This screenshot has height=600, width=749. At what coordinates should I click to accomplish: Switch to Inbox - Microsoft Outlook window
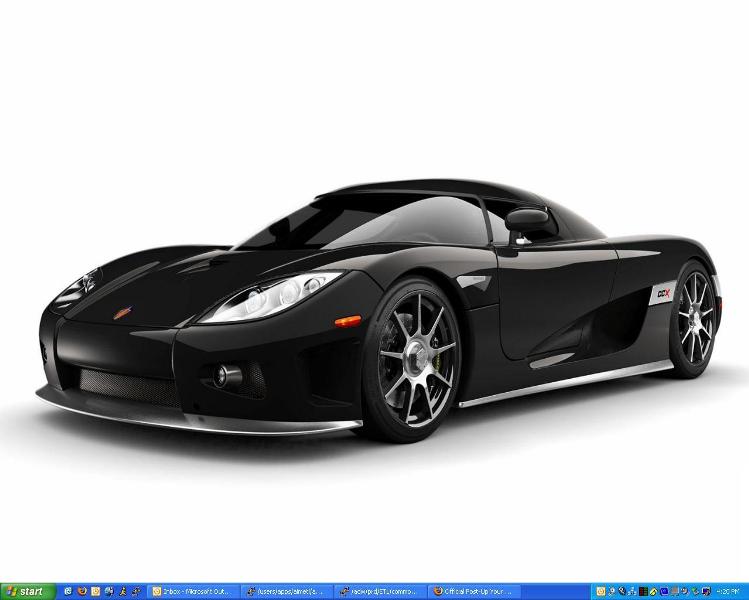point(194,591)
